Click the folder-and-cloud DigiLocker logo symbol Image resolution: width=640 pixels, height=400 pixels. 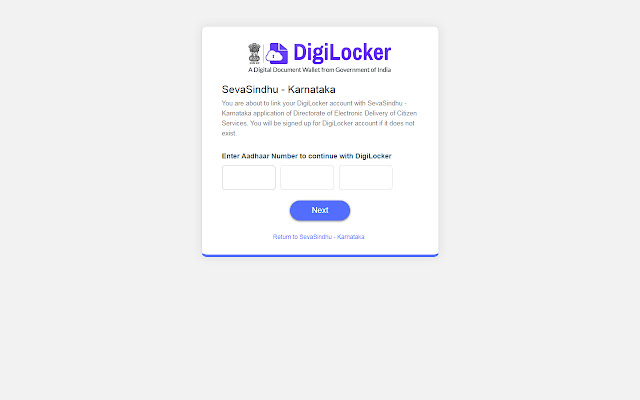pyautogui.click(x=277, y=53)
